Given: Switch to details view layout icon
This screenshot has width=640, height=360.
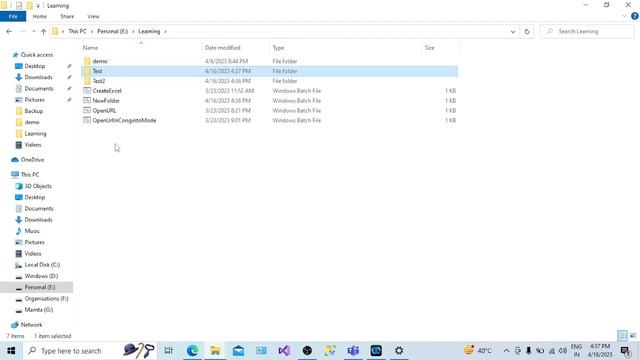Looking at the screenshot, I should 622,336.
